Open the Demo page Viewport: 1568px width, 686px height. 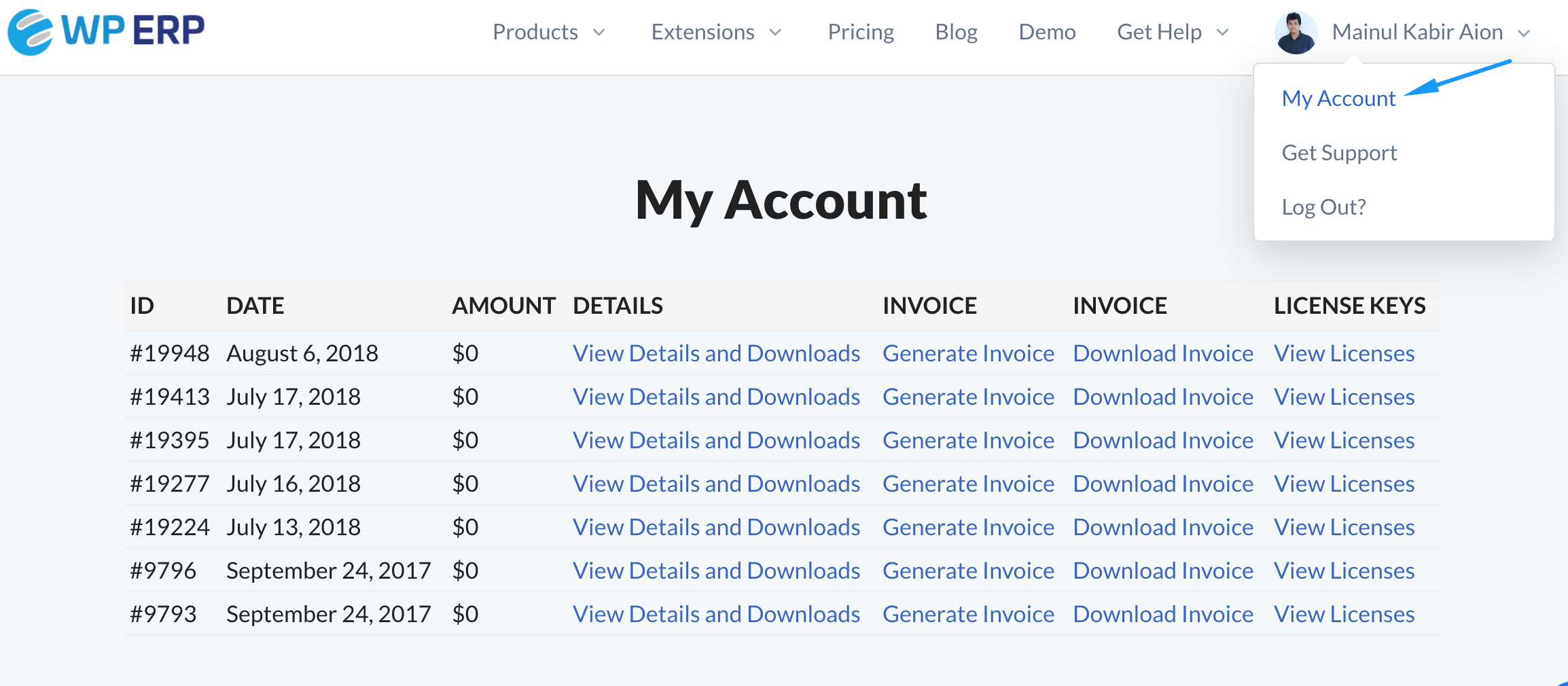[x=1047, y=32]
